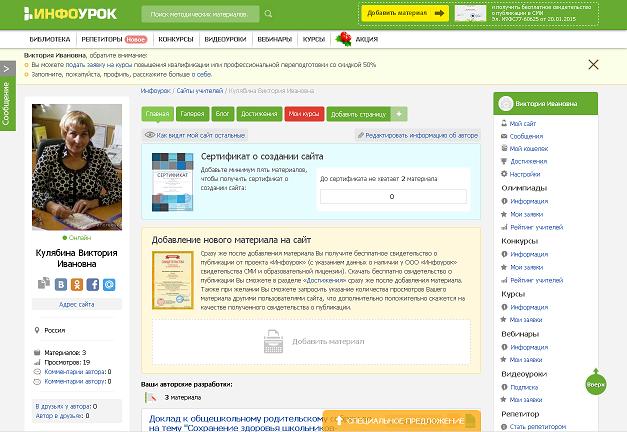This screenshot has width=627, height=432.
Task: Select the Блог tab
Action: point(222,114)
